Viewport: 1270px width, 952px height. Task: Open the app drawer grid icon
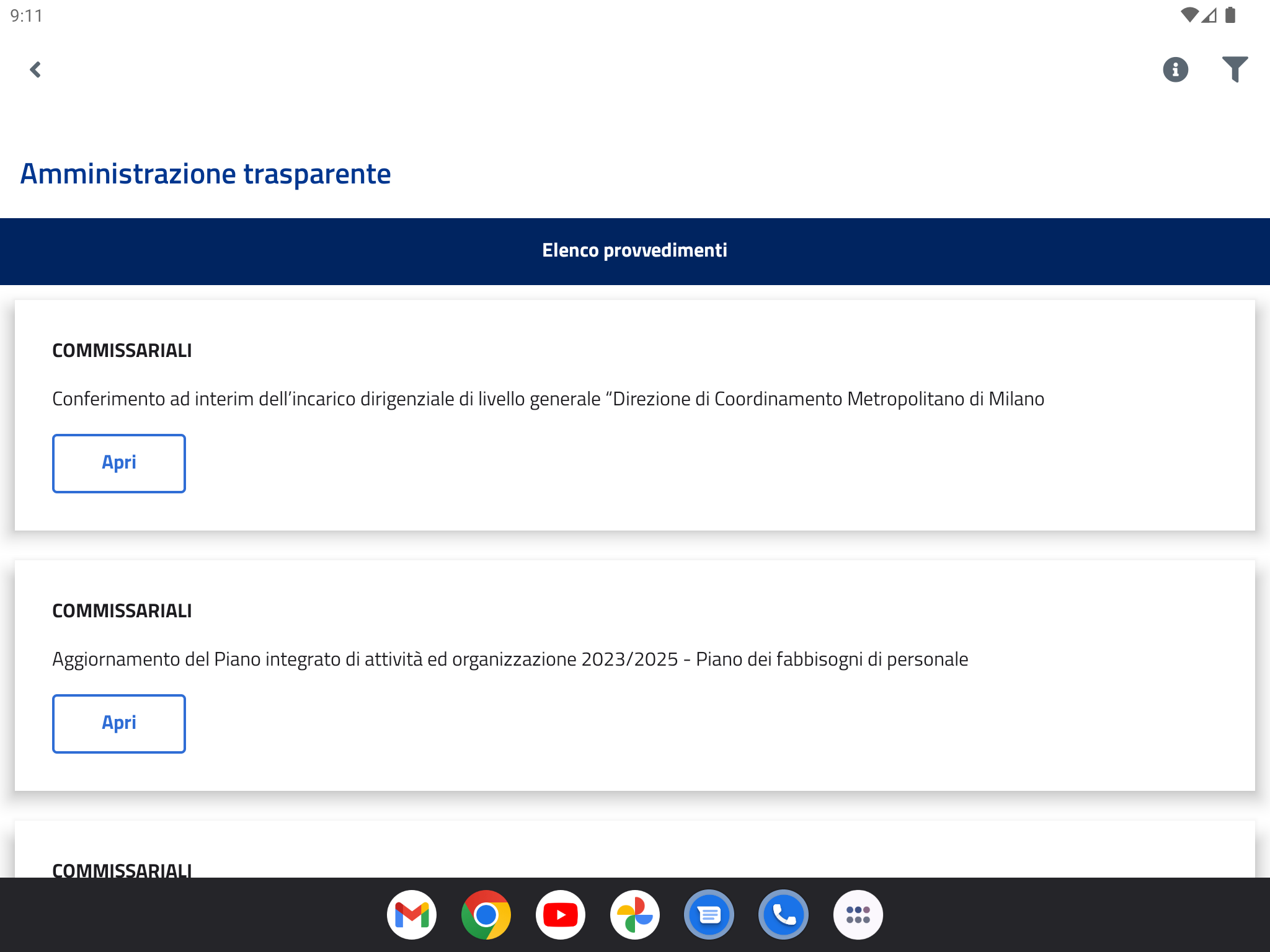coord(858,915)
